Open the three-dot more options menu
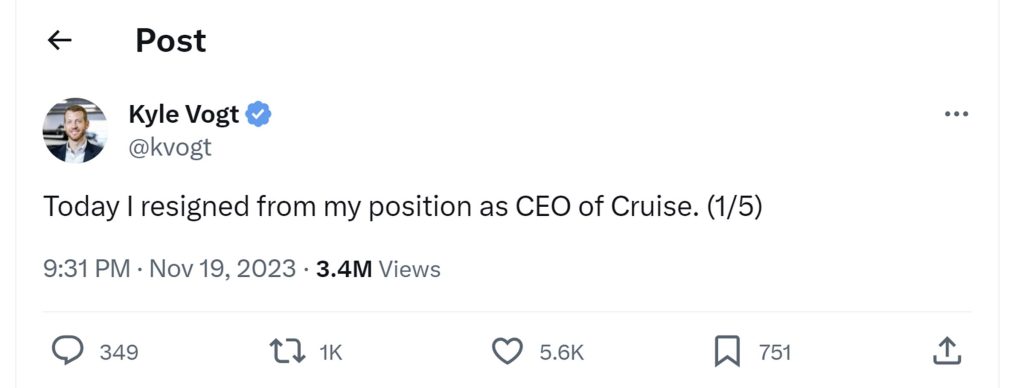 pyautogui.click(x=957, y=114)
